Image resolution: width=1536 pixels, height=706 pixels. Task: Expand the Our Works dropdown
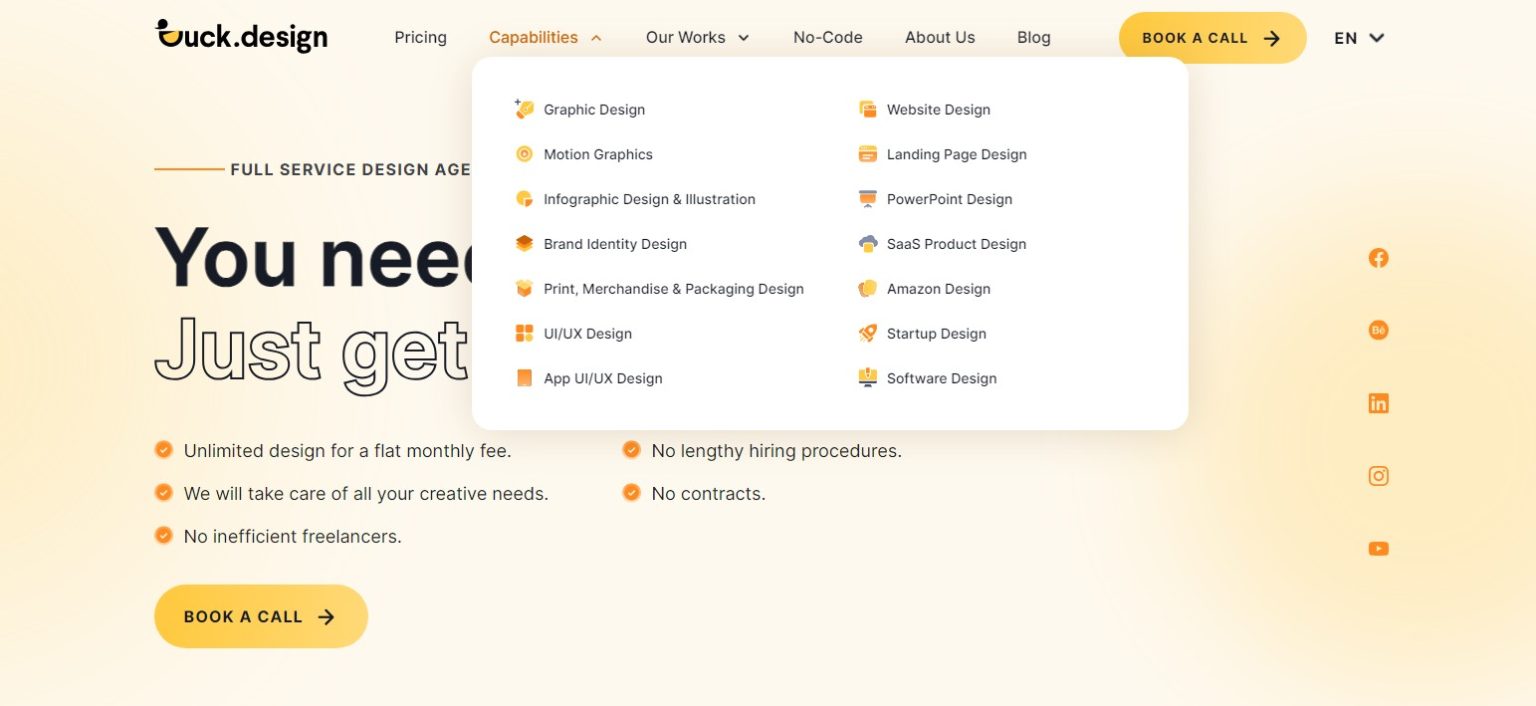coord(697,38)
